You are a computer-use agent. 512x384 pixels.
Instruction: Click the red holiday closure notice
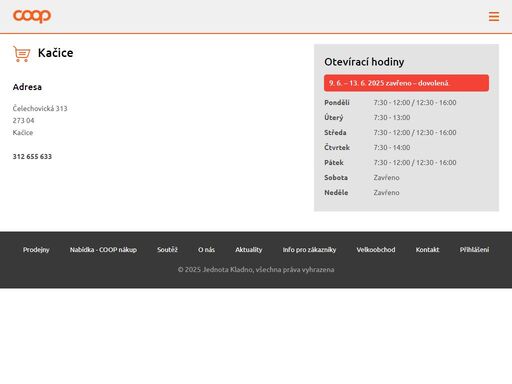pyautogui.click(x=406, y=83)
